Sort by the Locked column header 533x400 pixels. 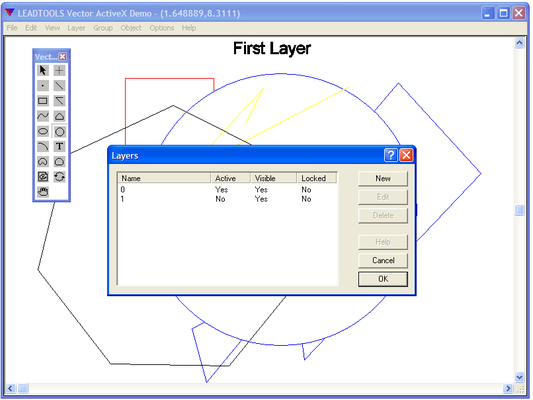coord(317,178)
